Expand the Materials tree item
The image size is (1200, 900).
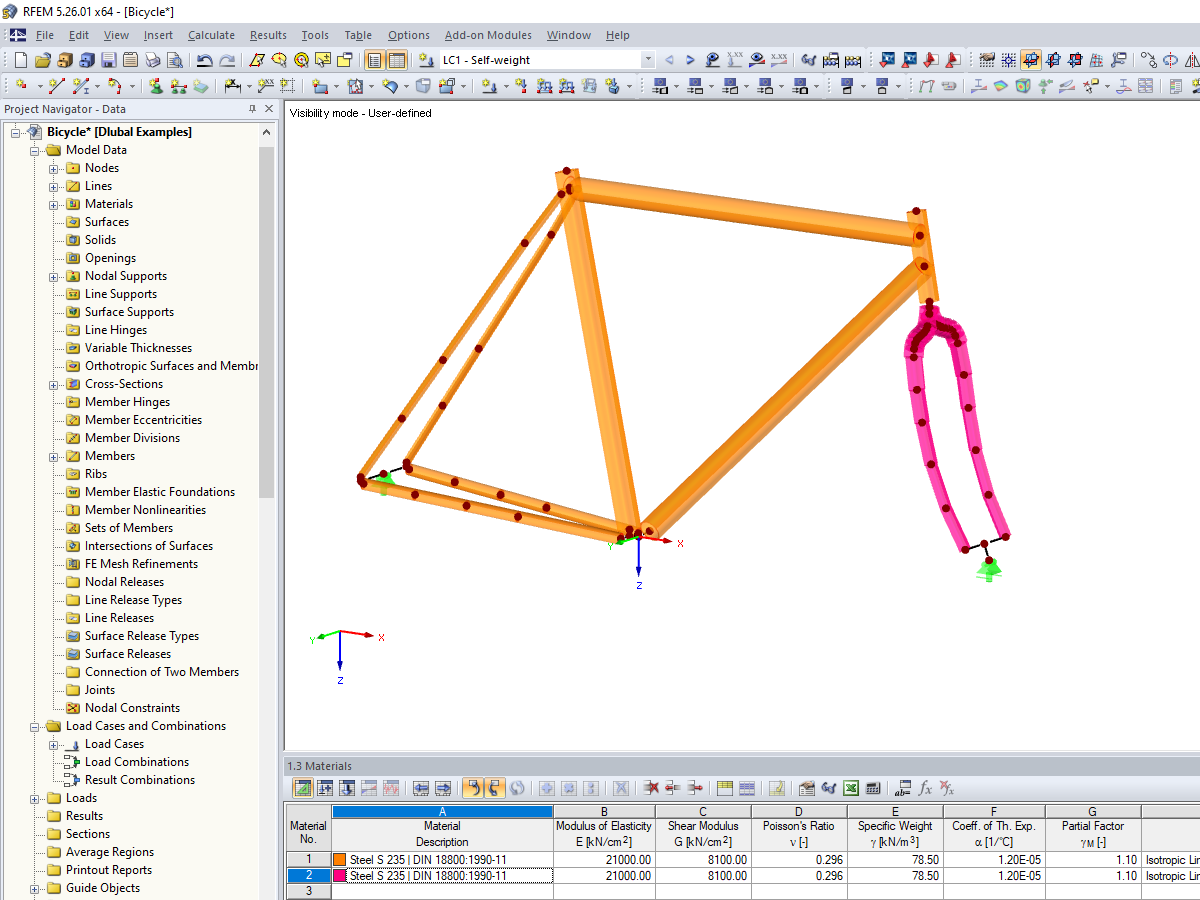point(53,204)
